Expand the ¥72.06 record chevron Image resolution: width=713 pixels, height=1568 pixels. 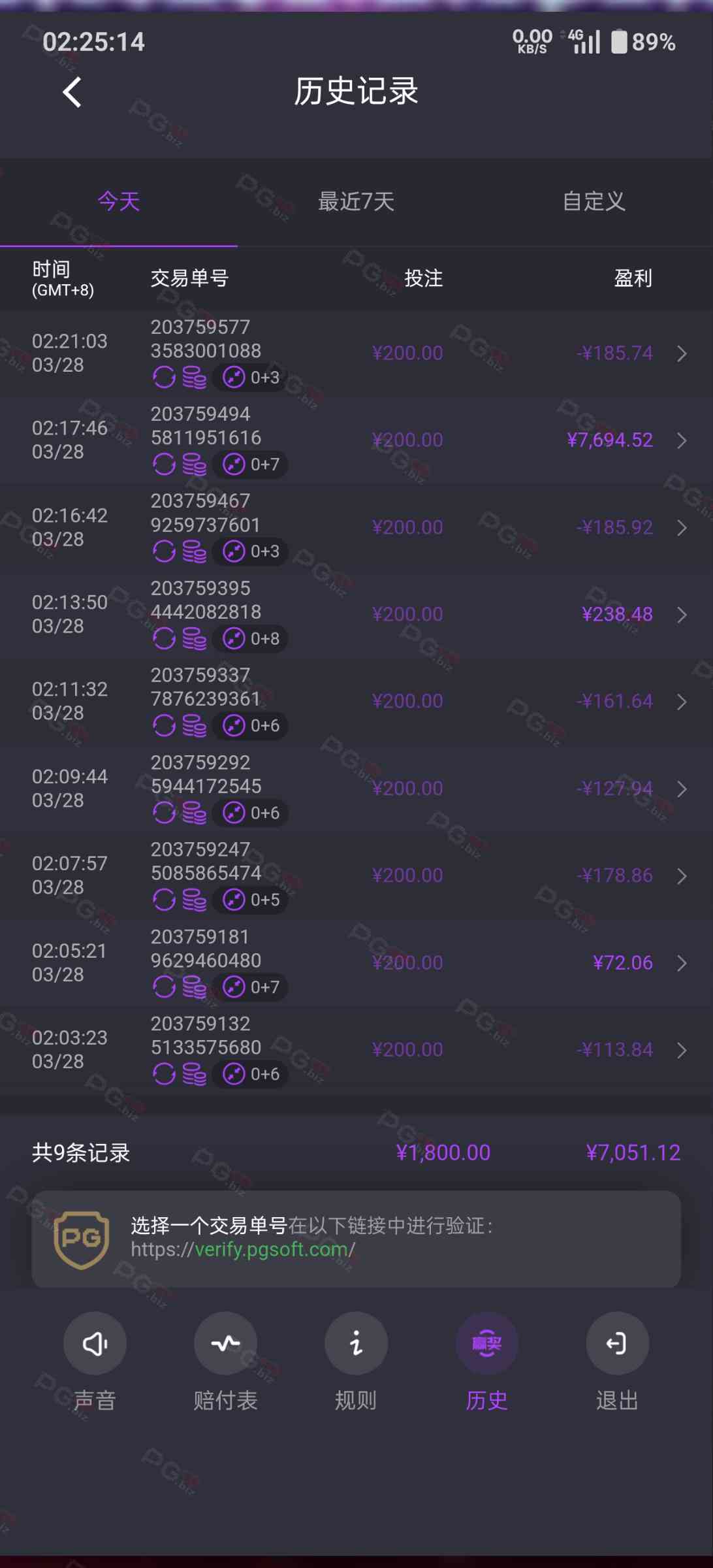tap(682, 963)
